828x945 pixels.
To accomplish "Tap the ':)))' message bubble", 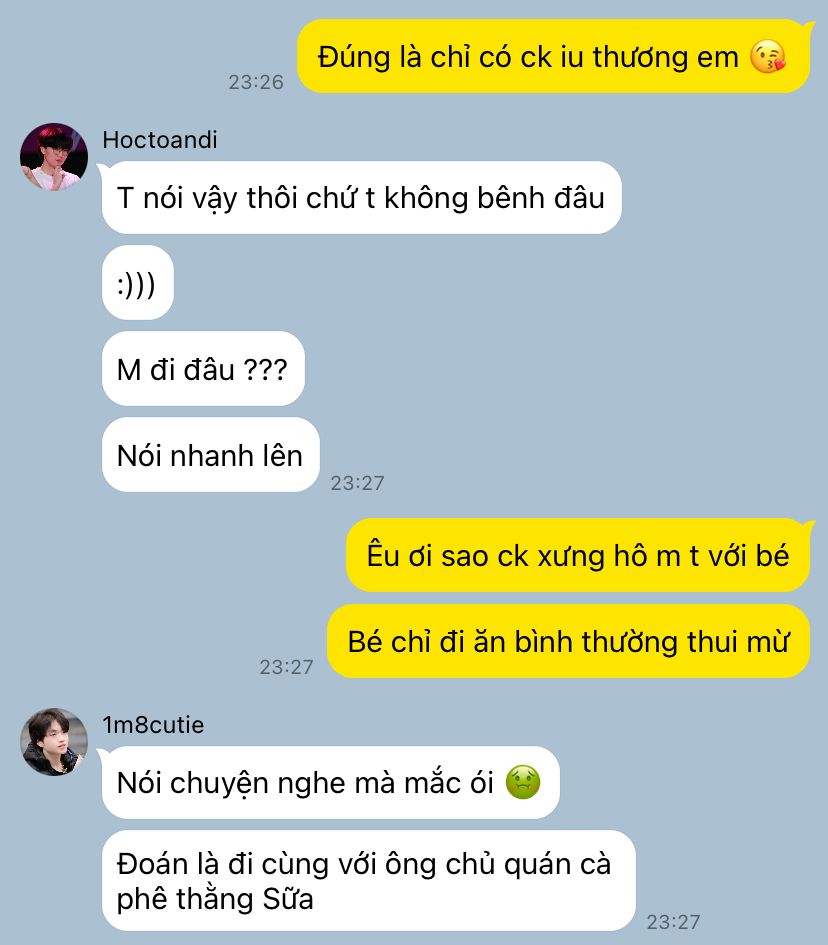I will click(138, 283).
